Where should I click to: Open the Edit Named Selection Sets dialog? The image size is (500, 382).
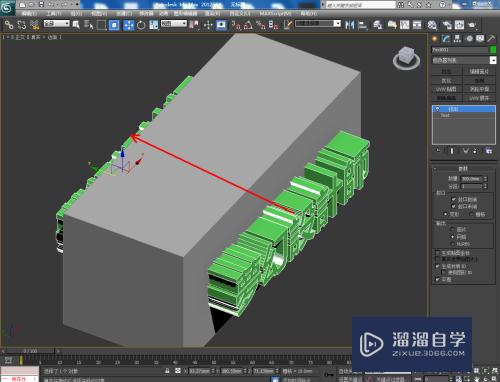tap(288, 25)
